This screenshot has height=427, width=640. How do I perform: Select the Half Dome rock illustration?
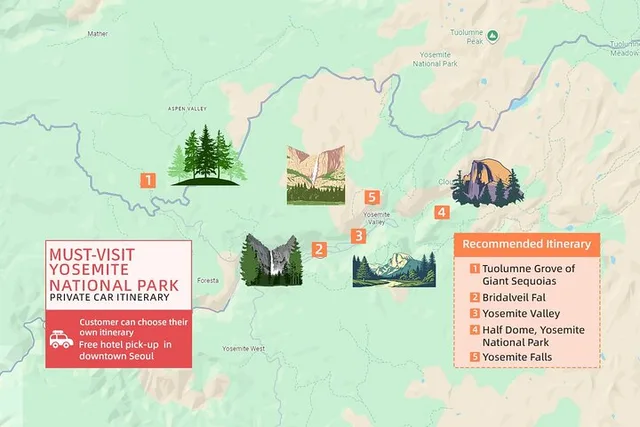pos(487,183)
